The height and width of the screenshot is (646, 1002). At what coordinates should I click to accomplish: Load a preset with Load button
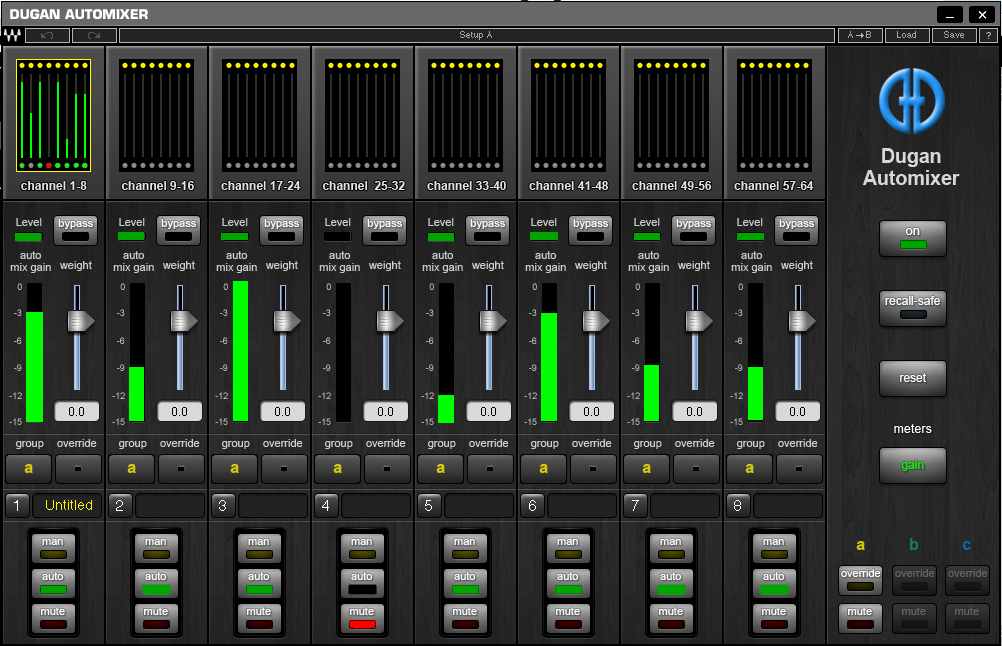coord(906,35)
